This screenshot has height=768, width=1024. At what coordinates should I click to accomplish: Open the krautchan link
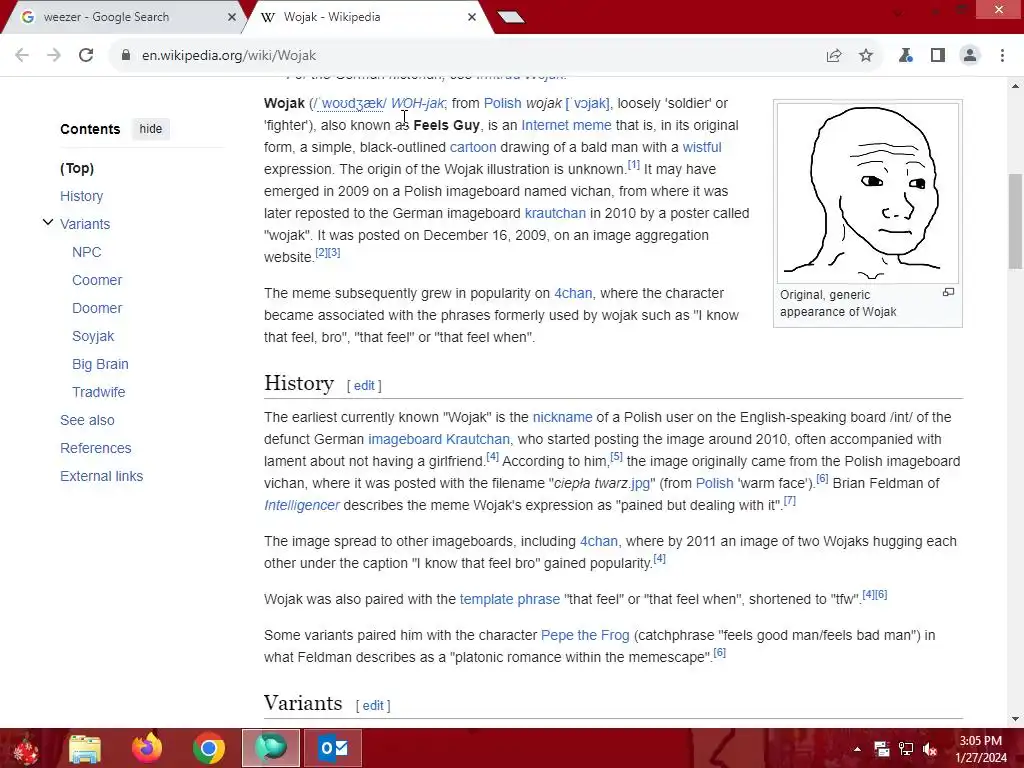coord(555,214)
